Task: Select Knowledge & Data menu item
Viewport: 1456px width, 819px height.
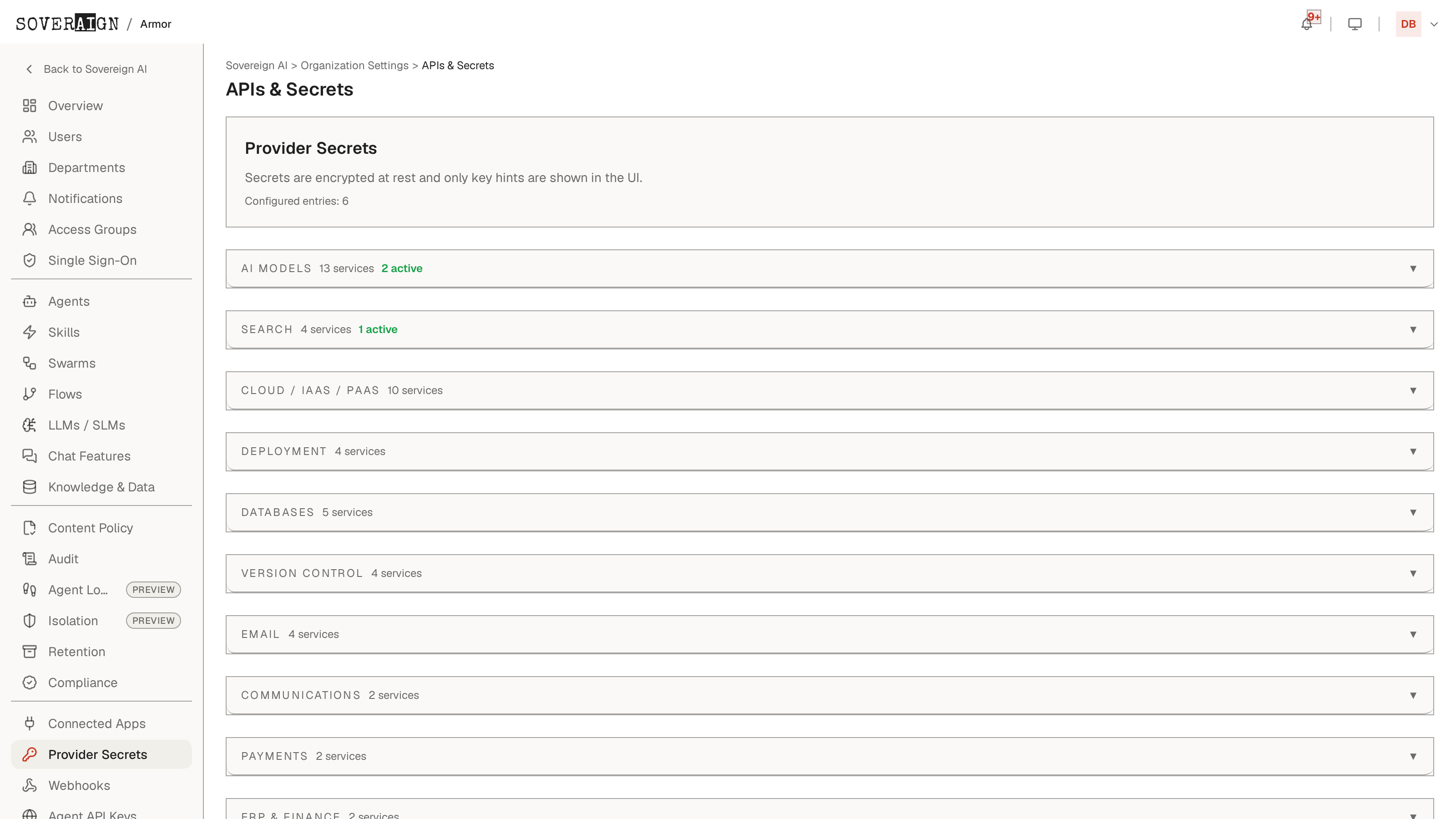Action: pos(101,487)
